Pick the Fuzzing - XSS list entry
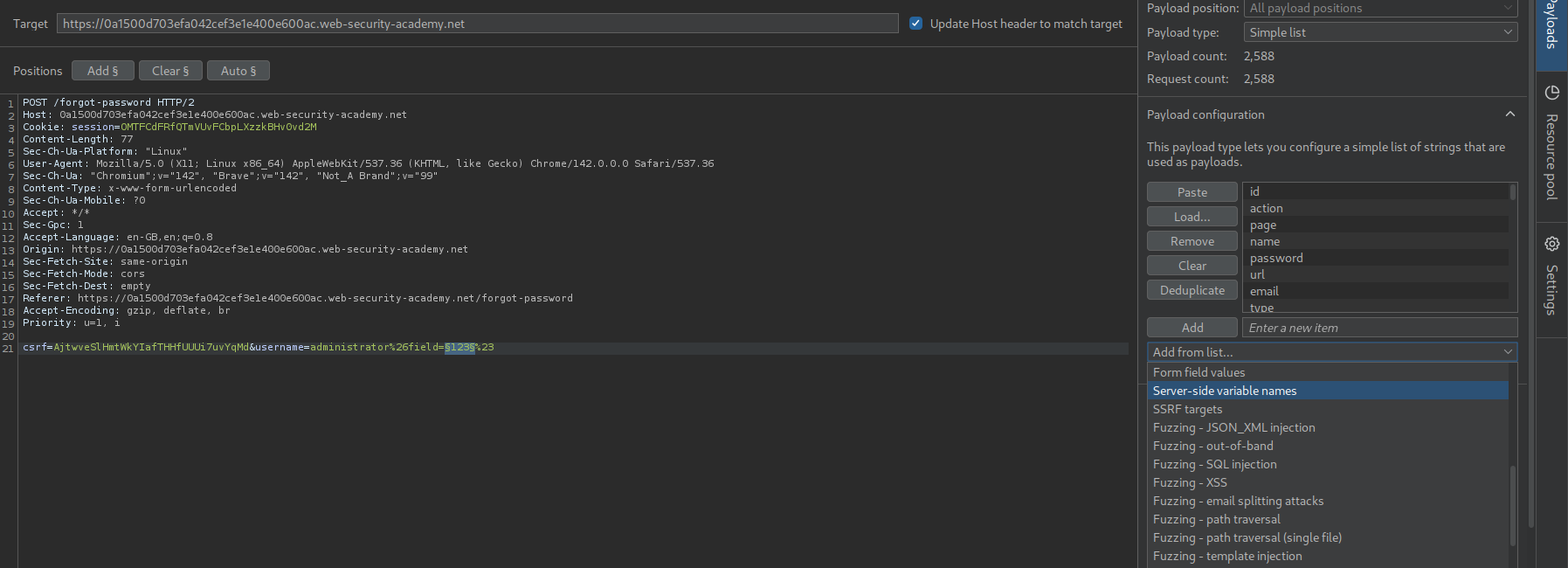The image size is (1568, 568). click(1190, 482)
